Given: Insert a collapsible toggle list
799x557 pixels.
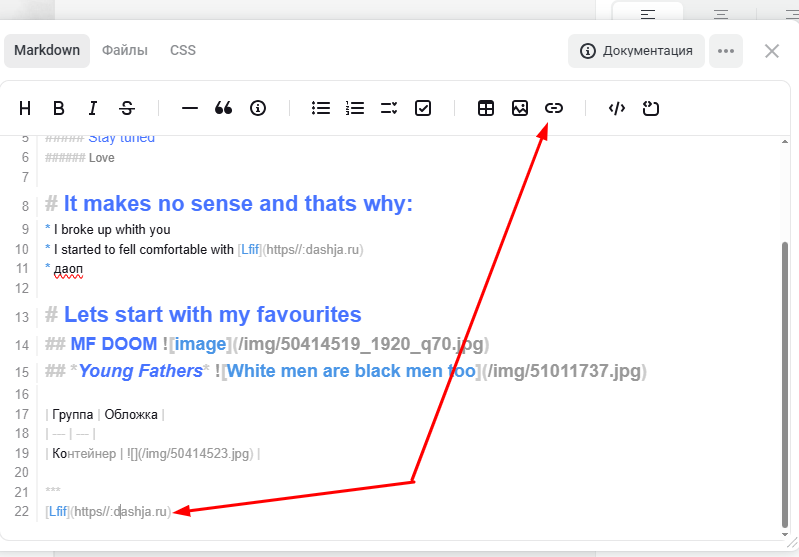Looking at the screenshot, I should click(x=389, y=108).
